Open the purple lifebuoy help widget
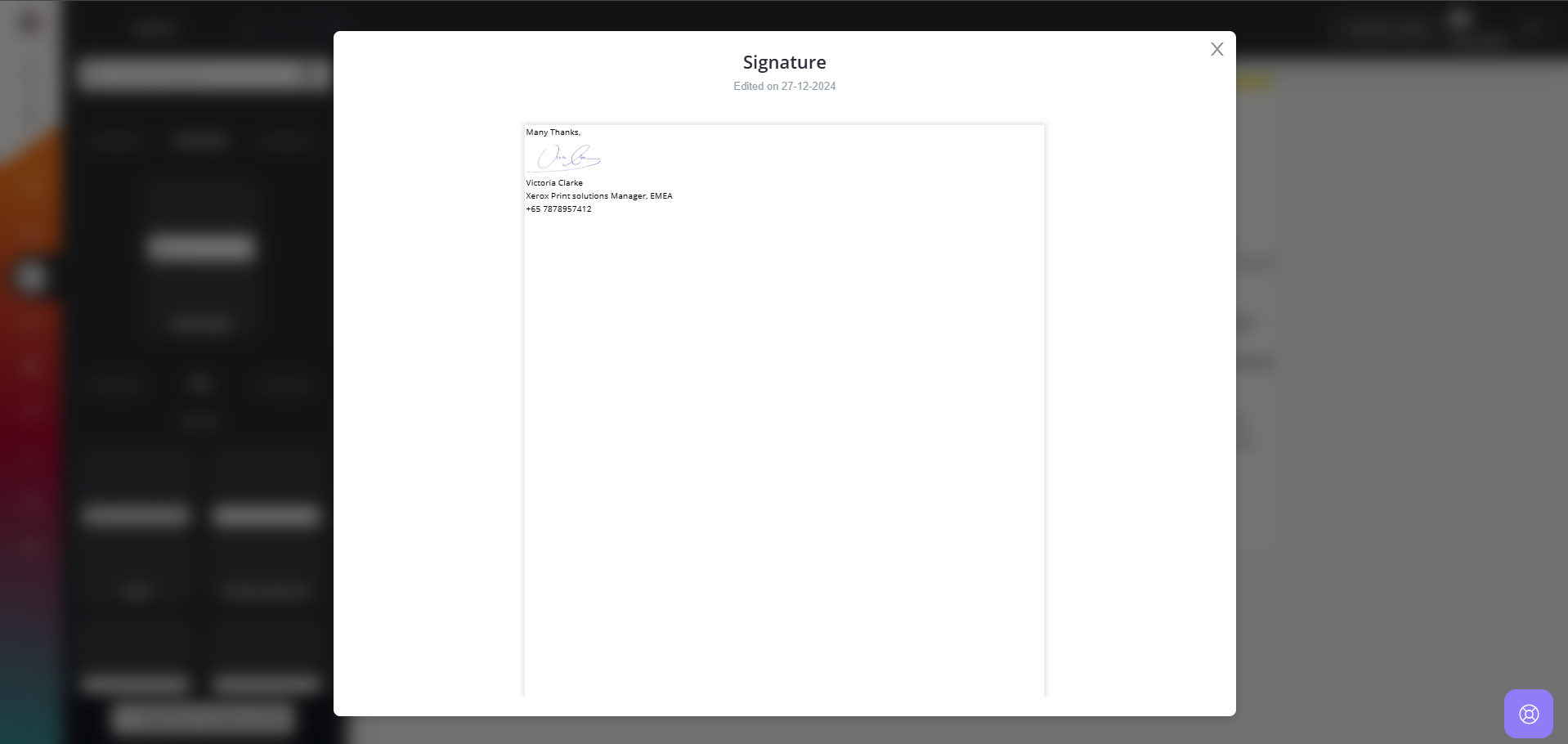The image size is (1568, 744). point(1528,714)
